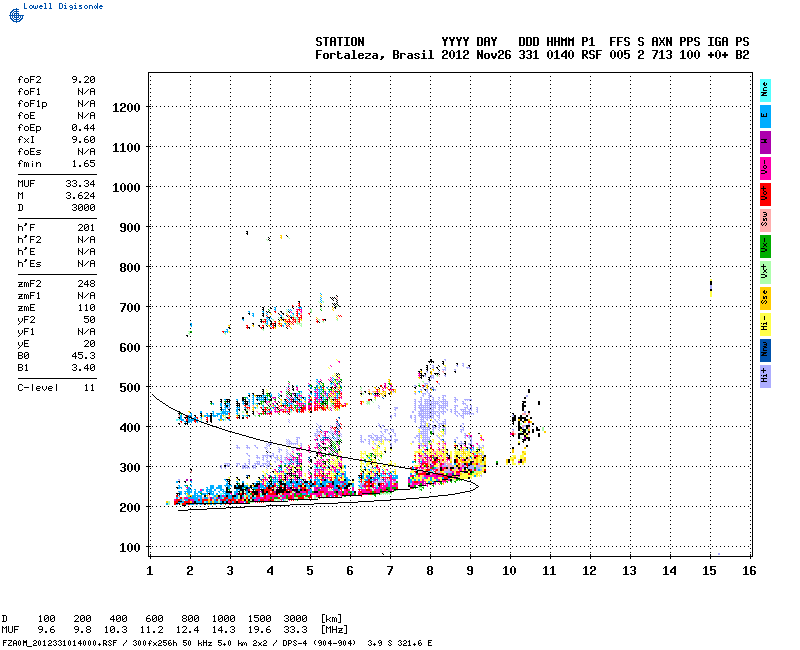Screen dimensions: 800x650
Task: Click the day-of-year 331 in header
Action: pyautogui.click(x=529, y=55)
